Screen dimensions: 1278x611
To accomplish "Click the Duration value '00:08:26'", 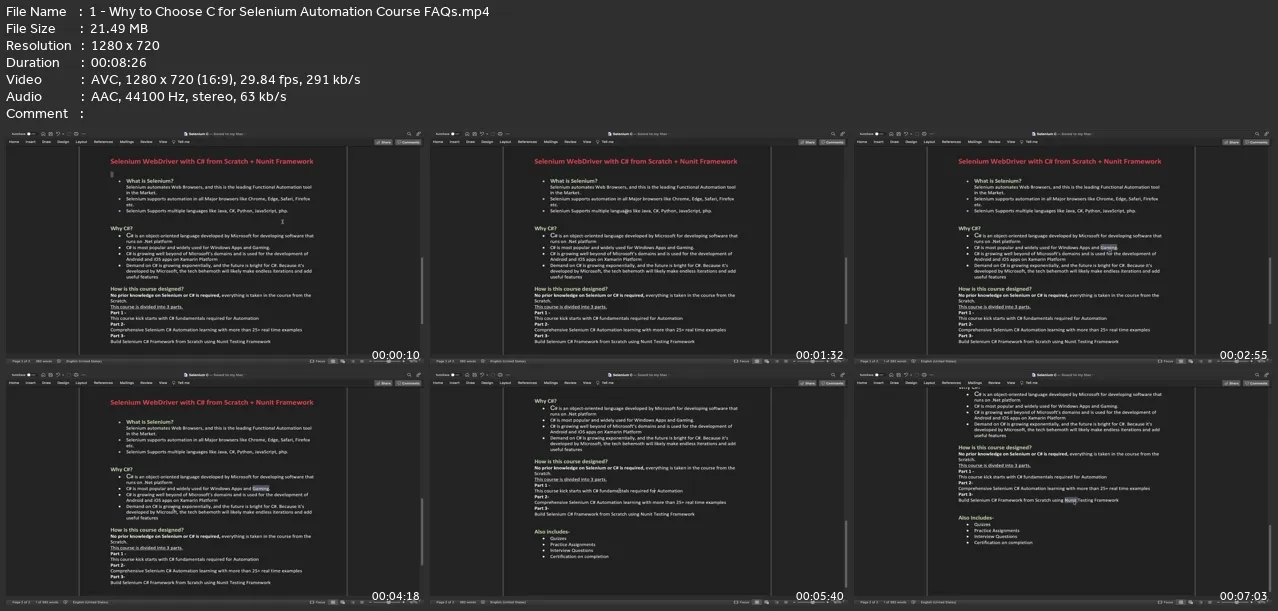I will (x=120, y=62).
